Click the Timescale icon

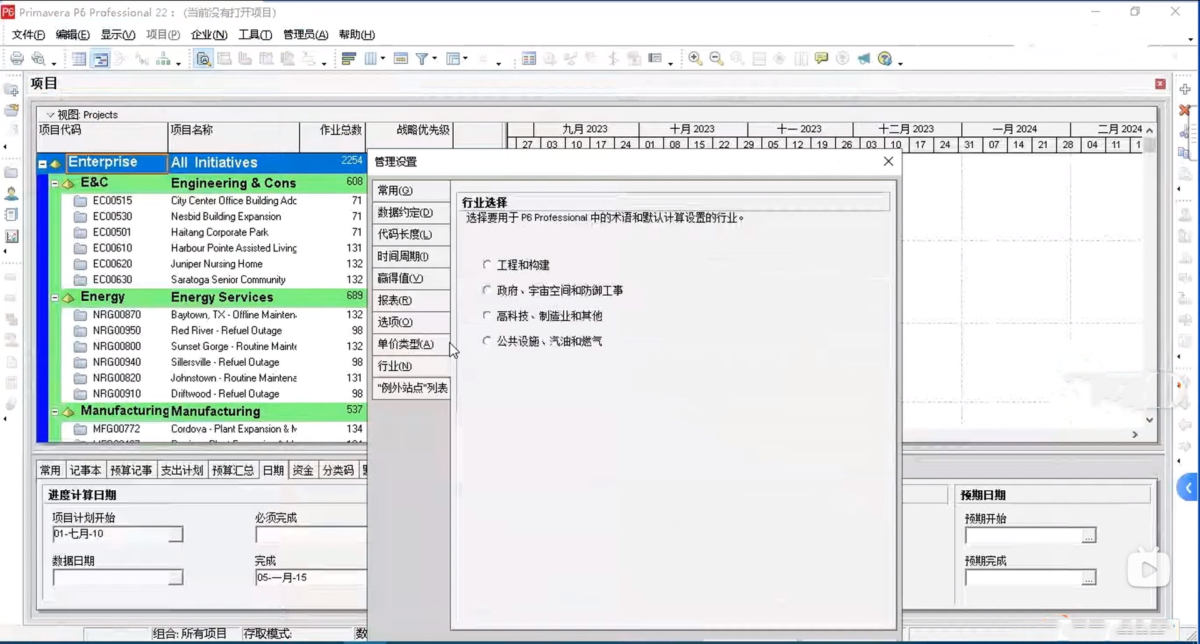click(401, 59)
